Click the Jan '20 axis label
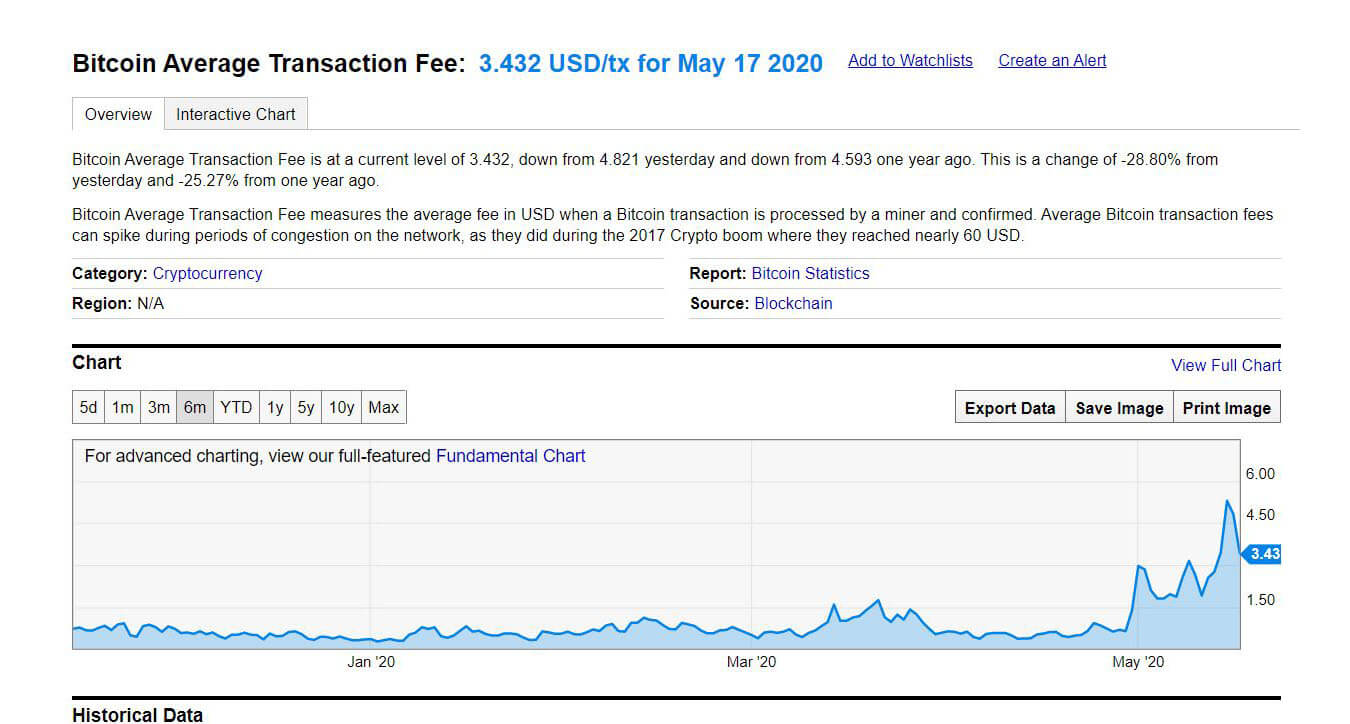 371,662
